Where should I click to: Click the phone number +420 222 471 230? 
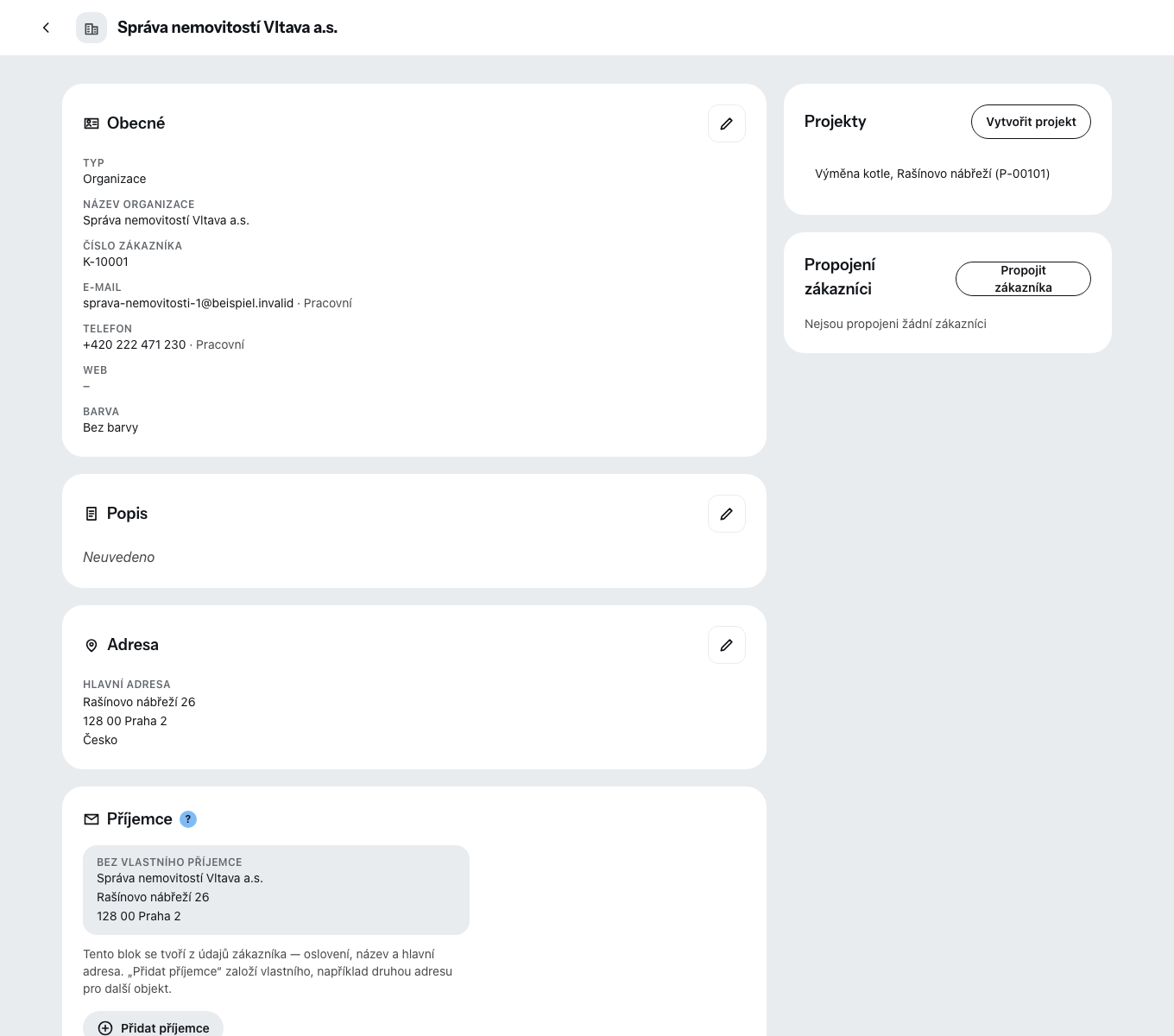point(134,344)
